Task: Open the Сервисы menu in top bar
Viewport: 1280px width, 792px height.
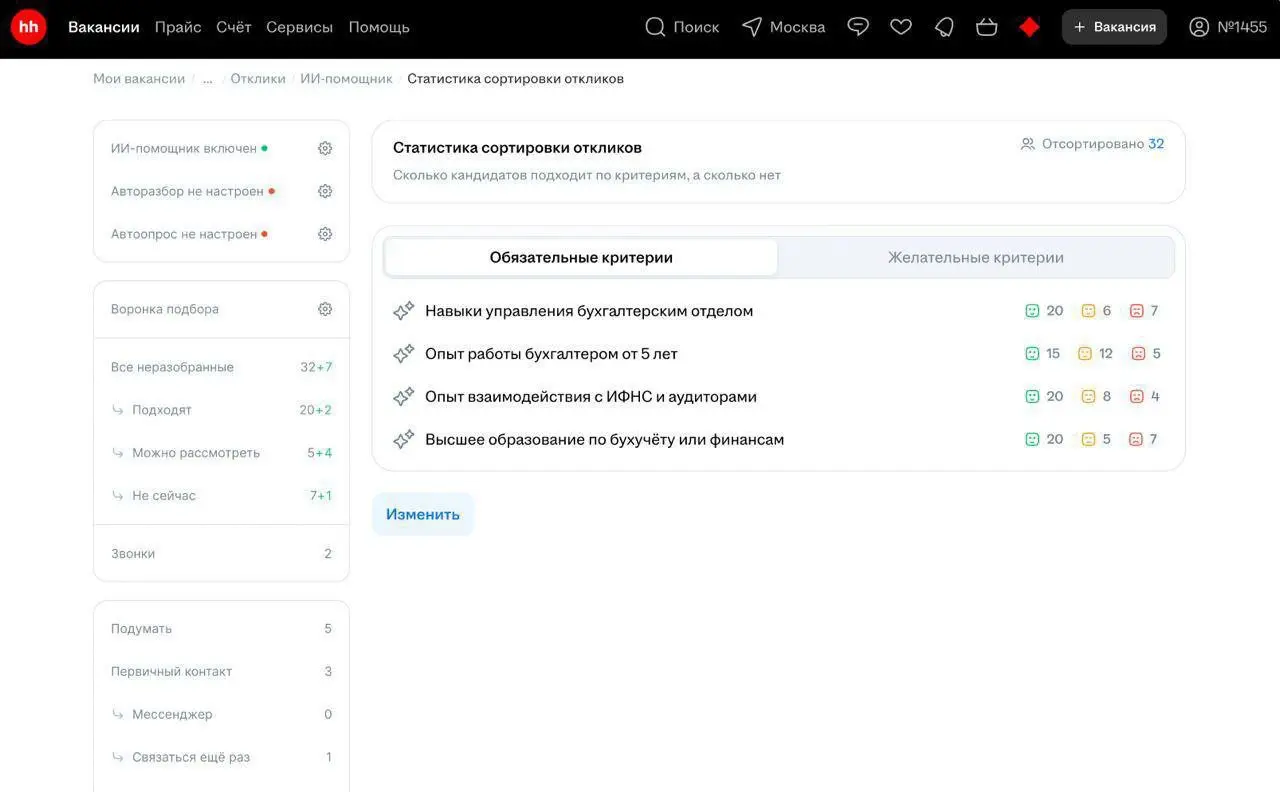Action: pyautogui.click(x=298, y=27)
